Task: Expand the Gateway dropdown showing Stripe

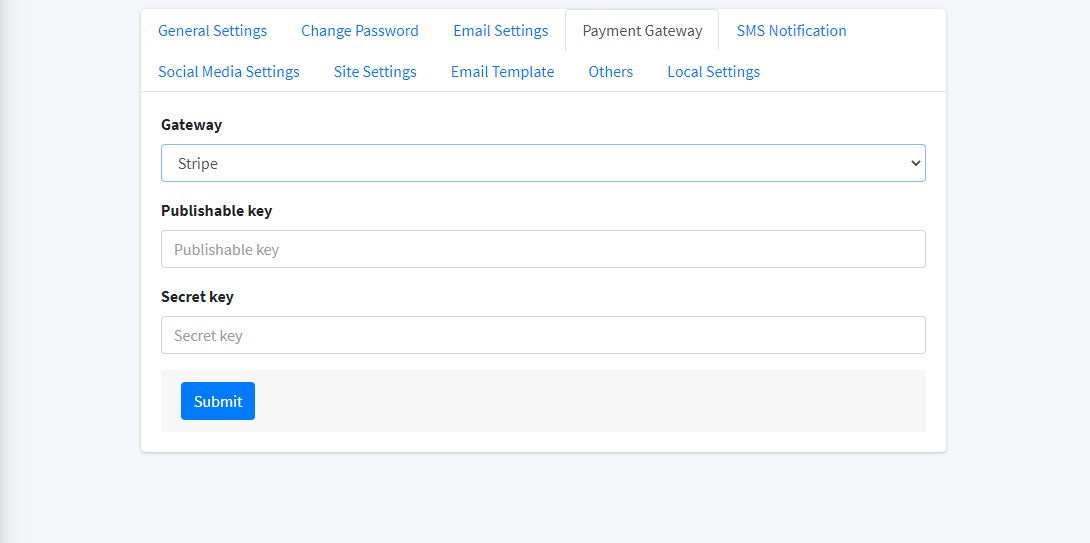Action: (x=543, y=163)
